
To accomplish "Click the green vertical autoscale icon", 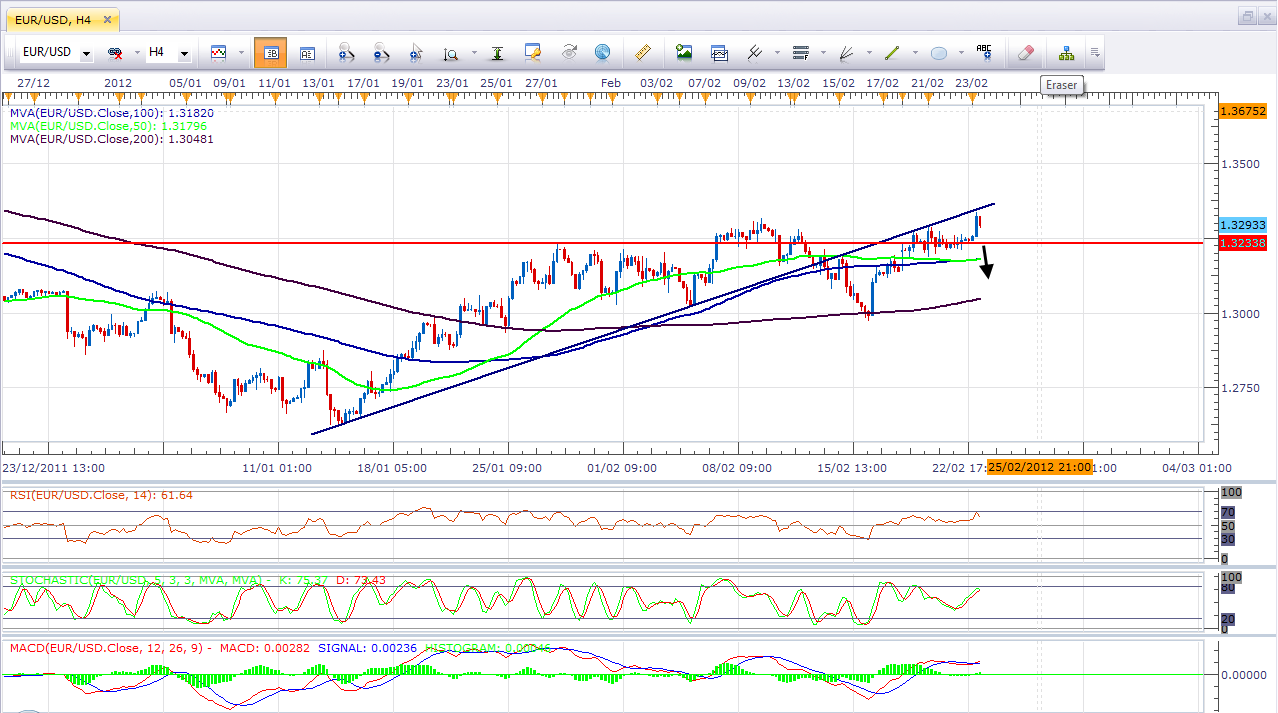I will click(x=497, y=53).
